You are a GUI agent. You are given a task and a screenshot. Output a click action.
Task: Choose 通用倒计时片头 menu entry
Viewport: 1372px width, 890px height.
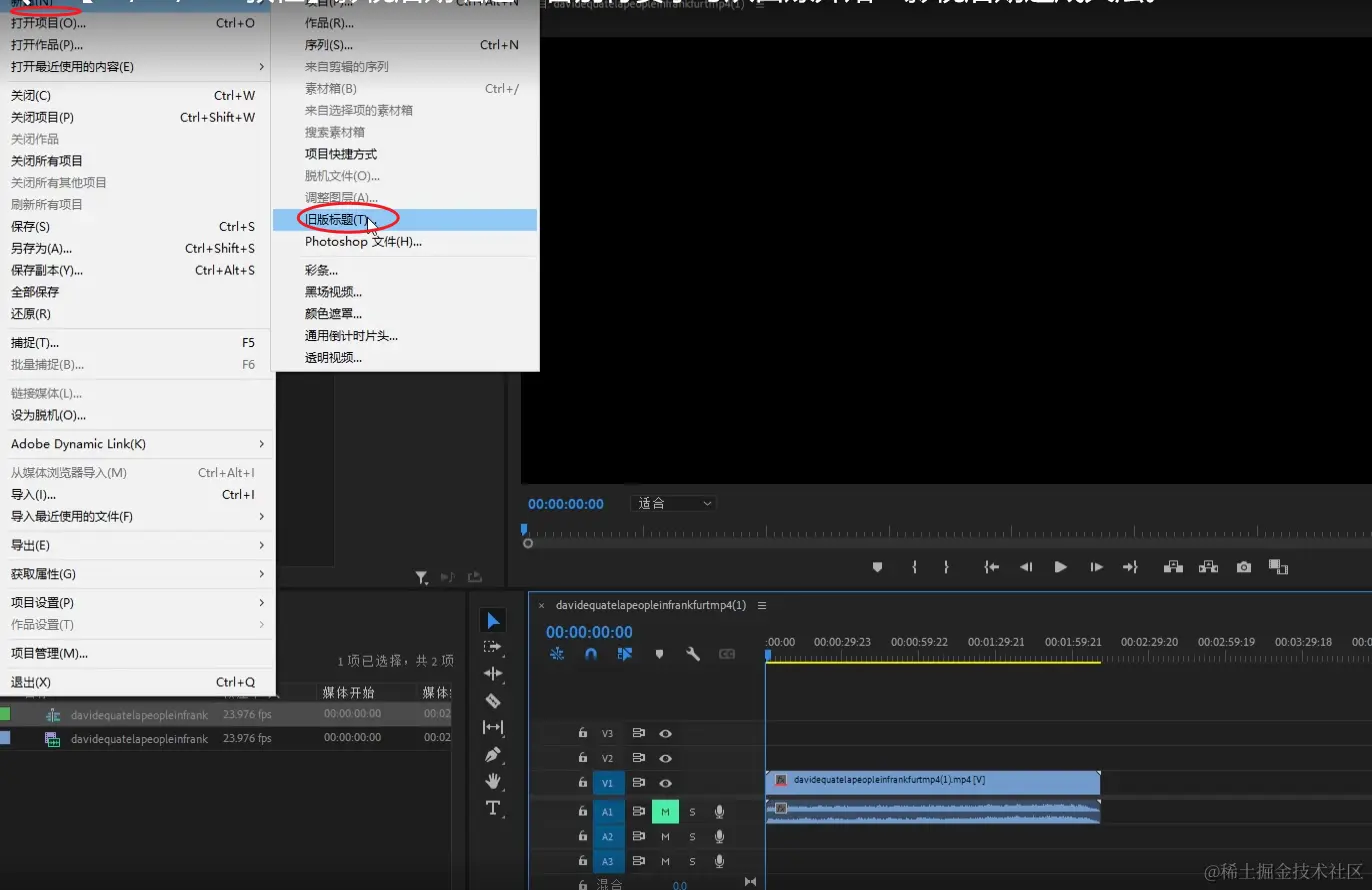pyautogui.click(x=405, y=336)
